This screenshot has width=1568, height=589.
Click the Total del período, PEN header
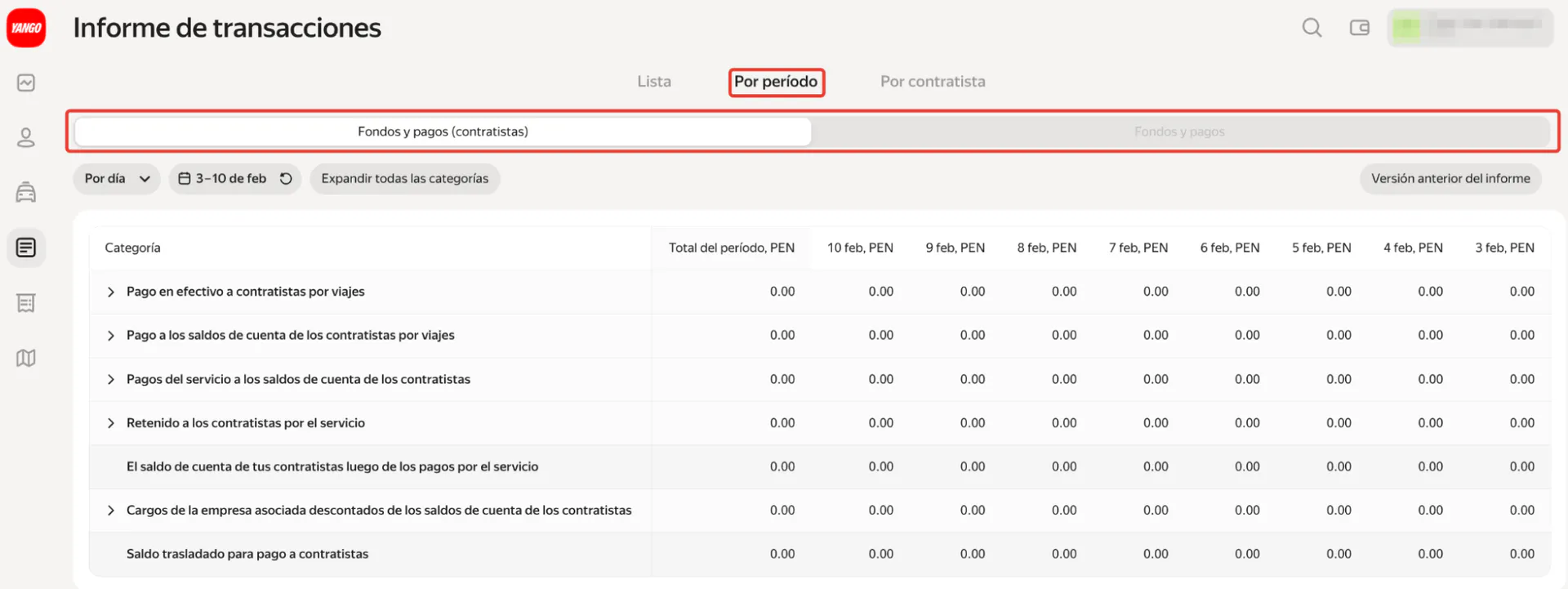pyautogui.click(x=732, y=248)
